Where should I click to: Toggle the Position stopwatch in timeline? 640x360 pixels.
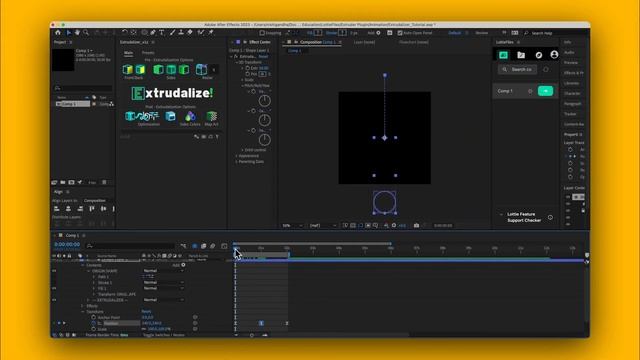[93, 323]
